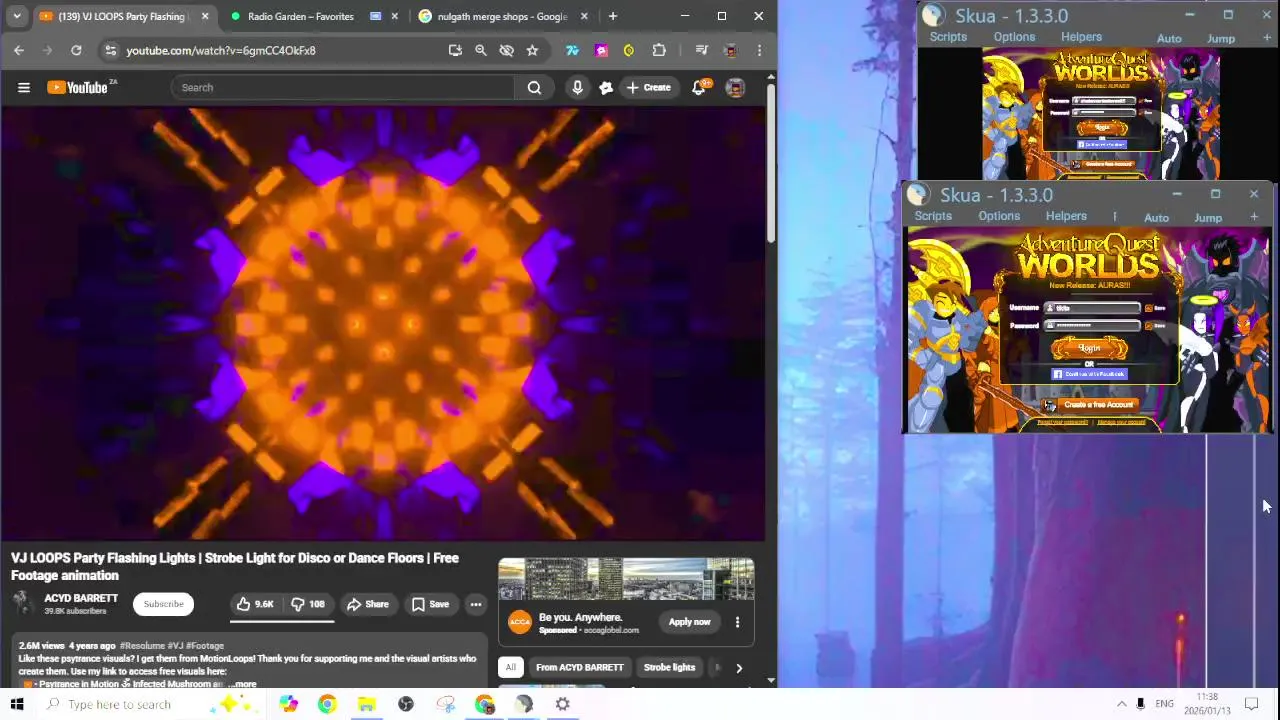Bookmark this page with the star

[532, 50]
